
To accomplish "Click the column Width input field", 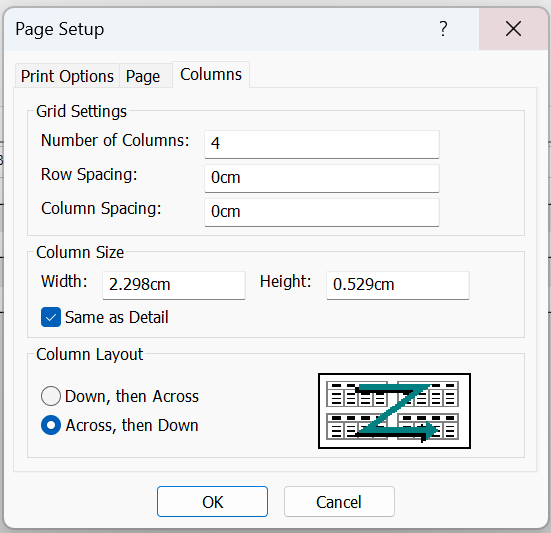I will pyautogui.click(x=174, y=285).
